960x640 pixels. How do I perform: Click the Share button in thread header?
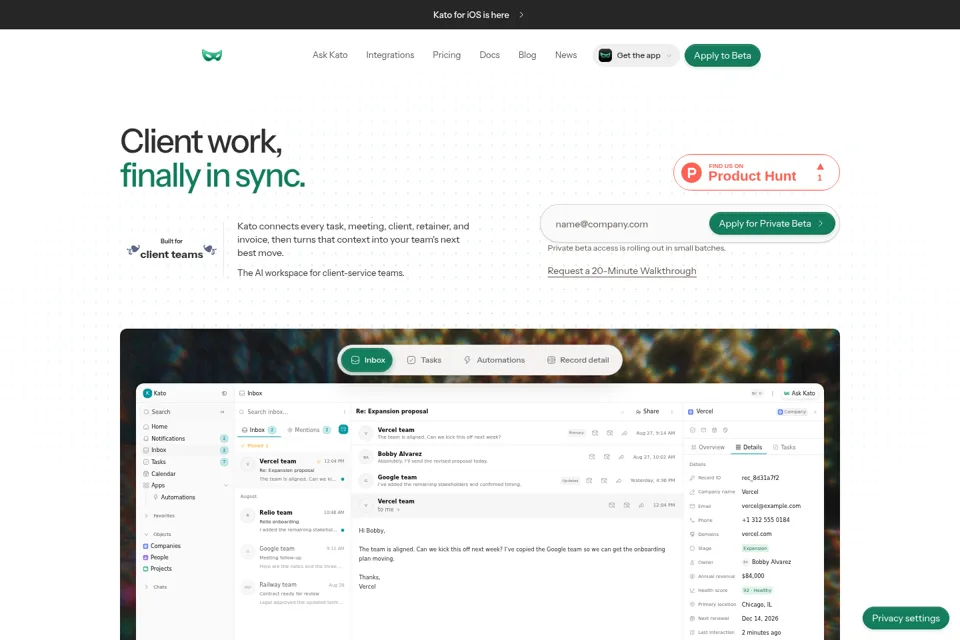[648, 412]
